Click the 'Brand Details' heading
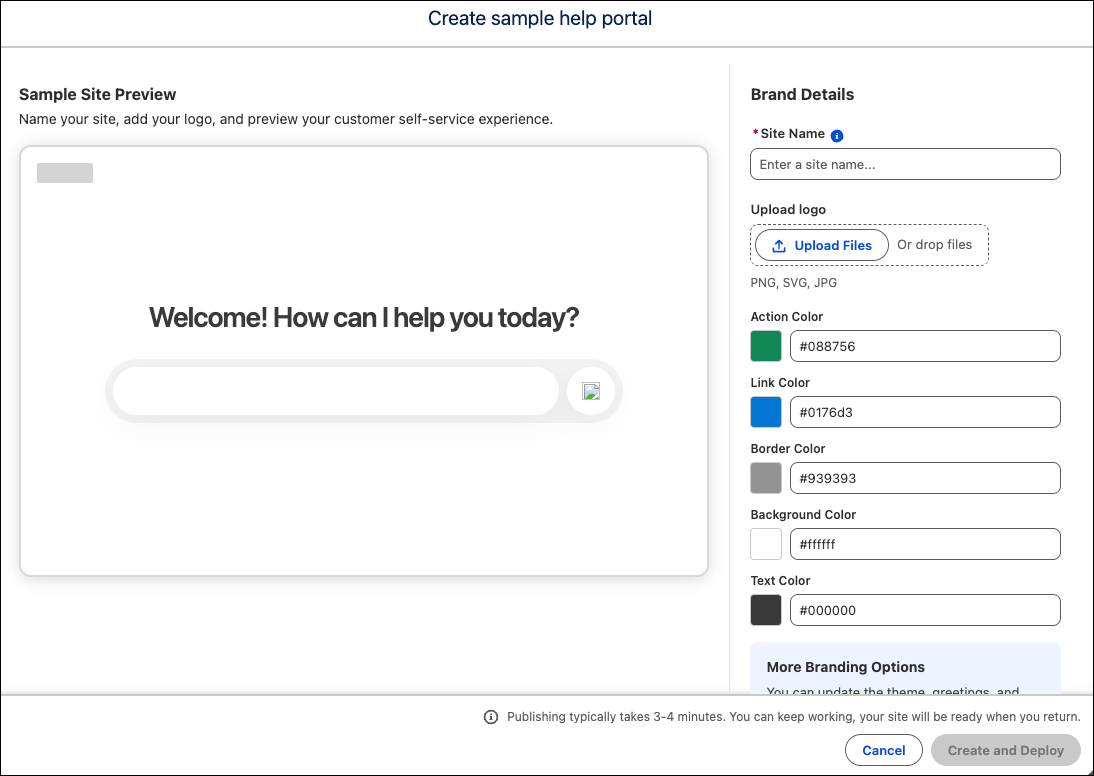Image resolution: width=1094 pixels, height=776 pixels. 802,94
